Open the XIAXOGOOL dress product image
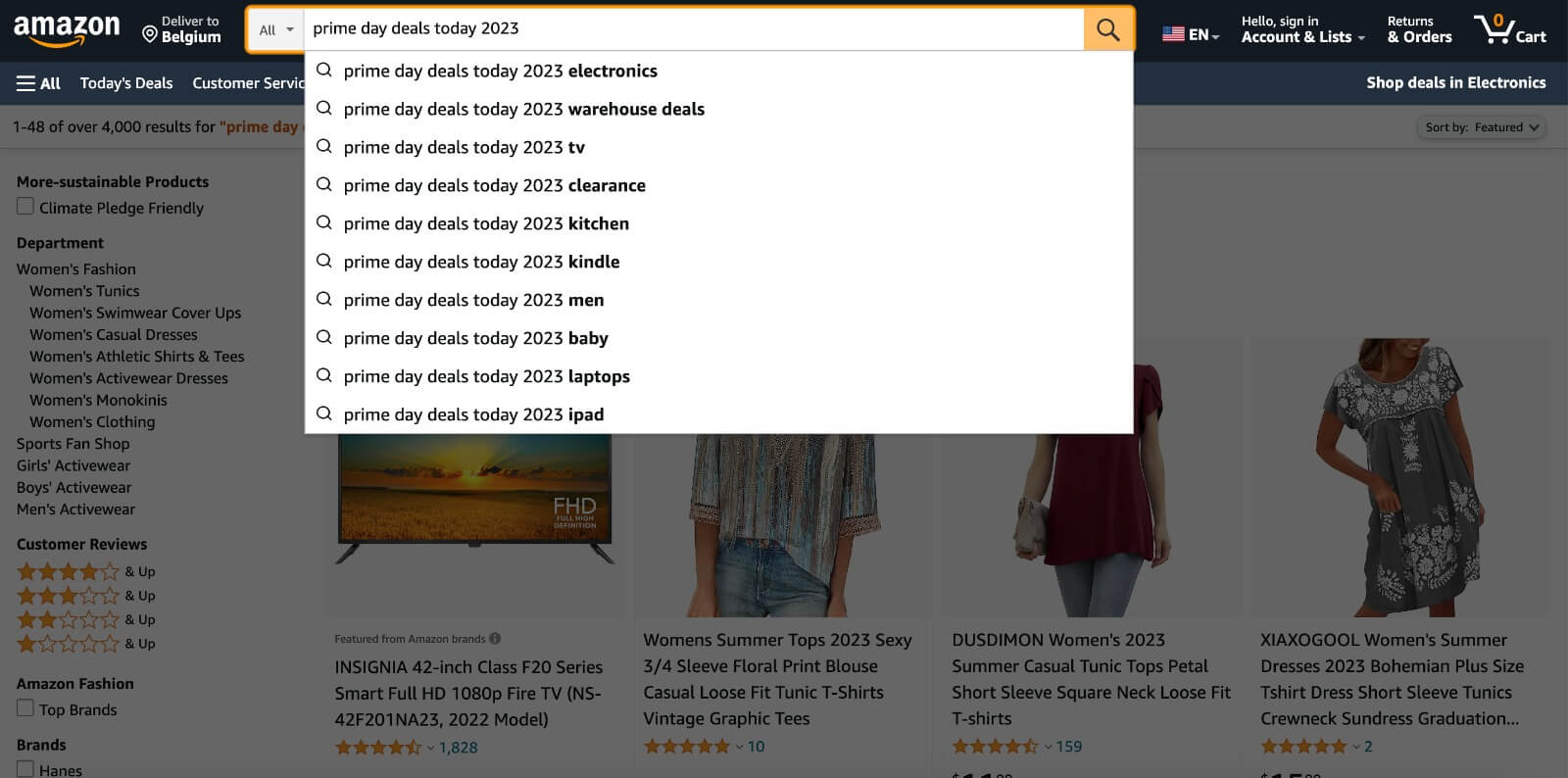Screen dimensions: 1568x778 (x=1400, y=477)
